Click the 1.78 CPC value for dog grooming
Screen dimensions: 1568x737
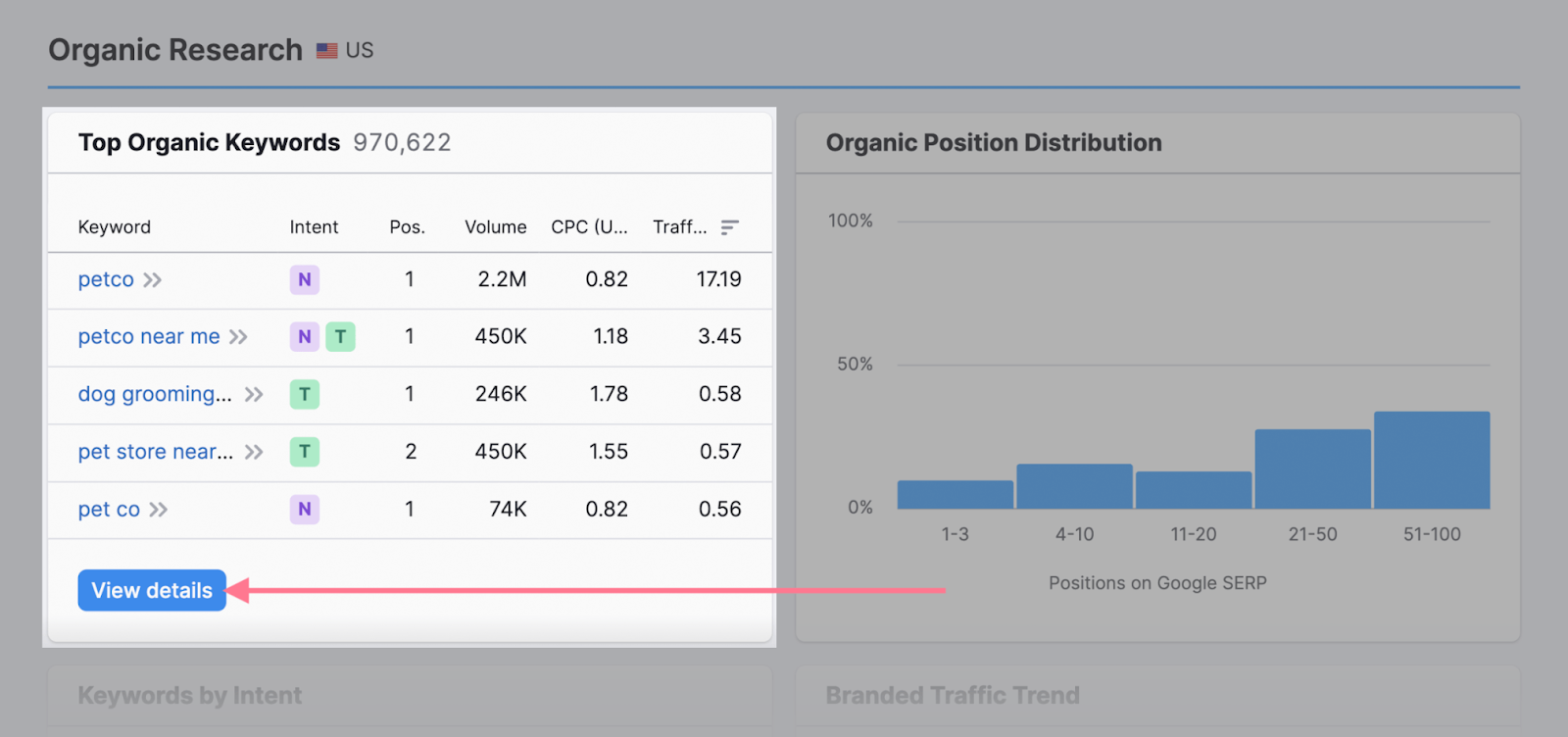tap(609, 394)
